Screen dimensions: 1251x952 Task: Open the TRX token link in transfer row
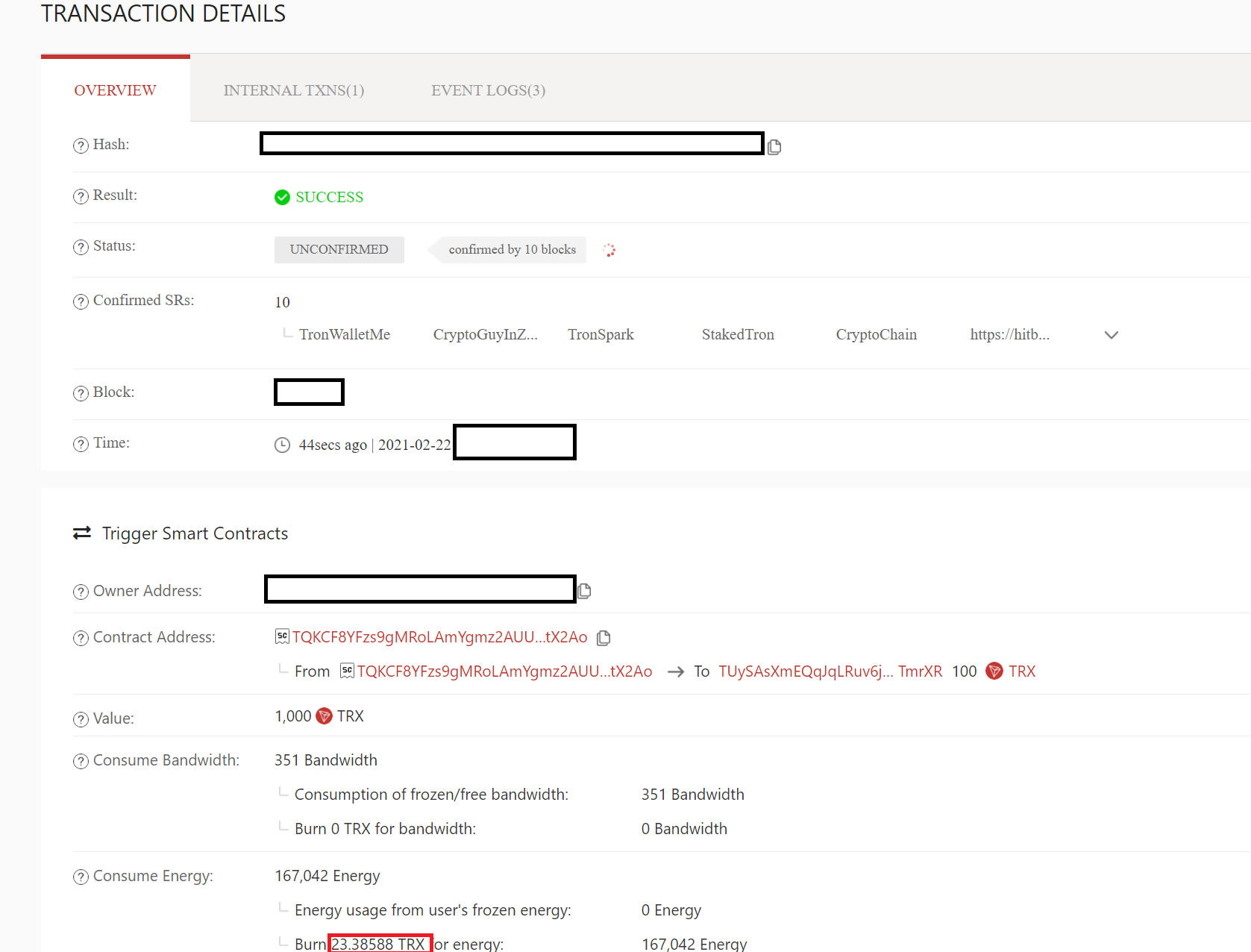coord(1022,671)
